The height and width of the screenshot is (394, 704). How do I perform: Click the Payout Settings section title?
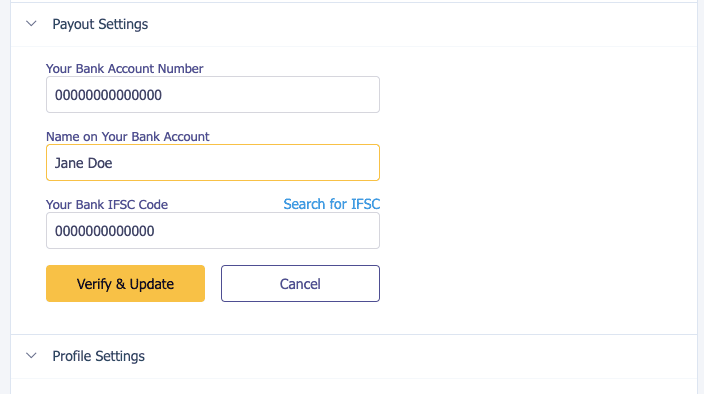tap(100, 24)
